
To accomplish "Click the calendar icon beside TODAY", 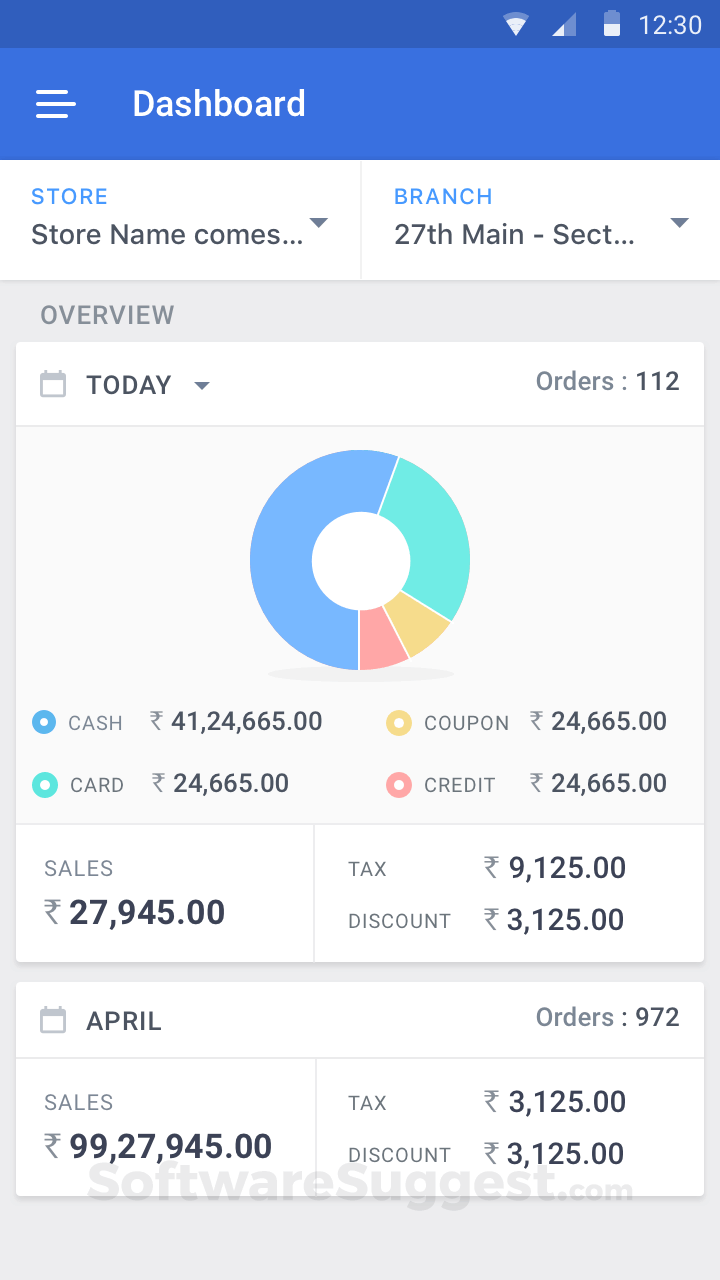I will pos(53,384).
